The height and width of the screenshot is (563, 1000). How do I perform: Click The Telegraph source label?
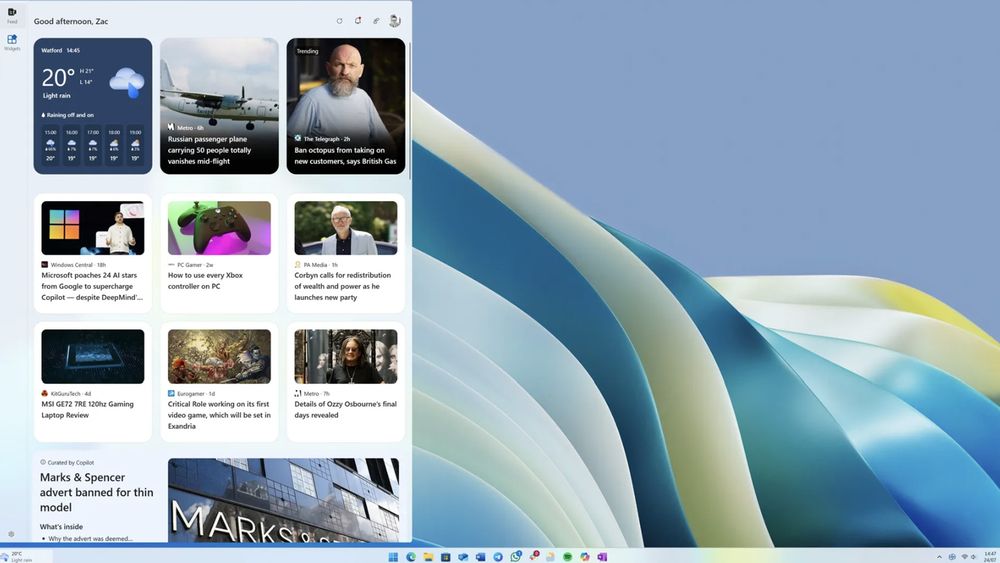click(322, 138)
